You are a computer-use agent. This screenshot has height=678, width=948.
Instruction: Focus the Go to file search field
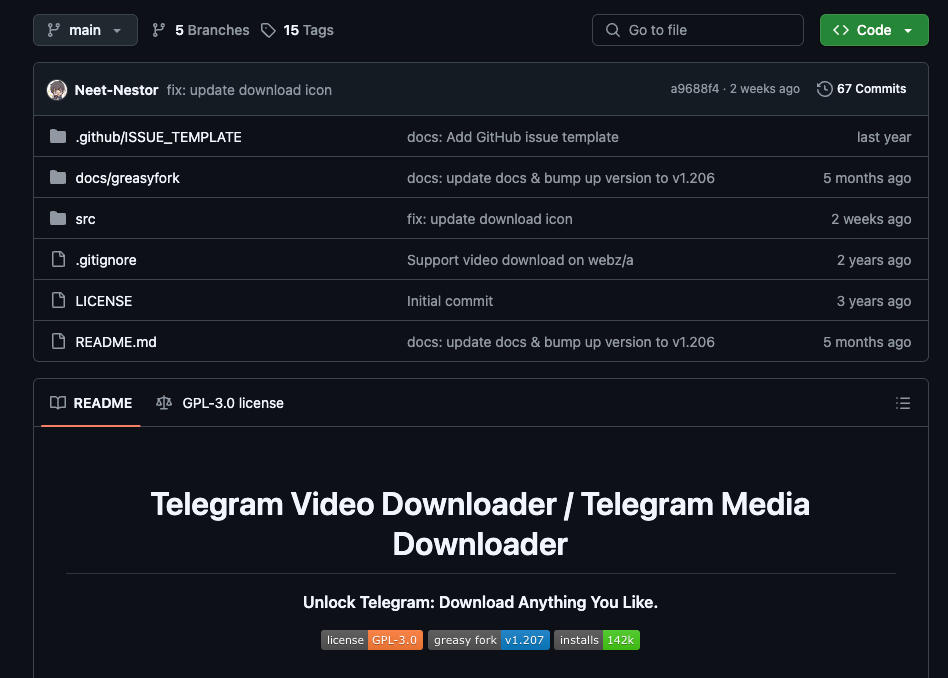point(698,30)
